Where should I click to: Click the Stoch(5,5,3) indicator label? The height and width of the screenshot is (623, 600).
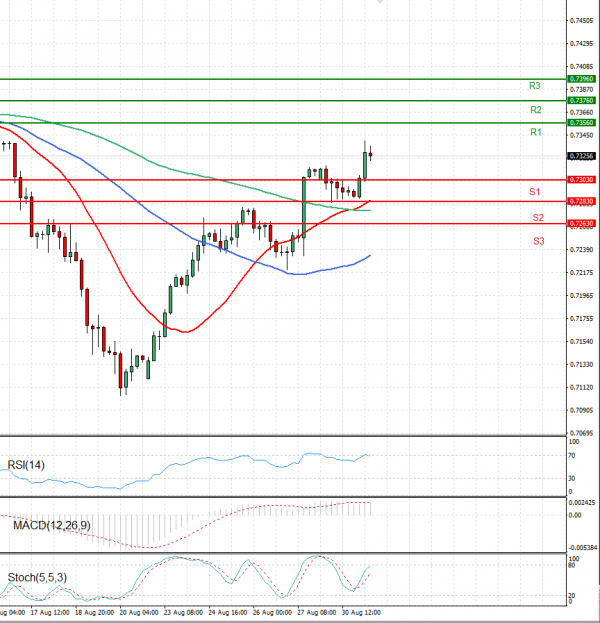pyautogui.click(x=37, y=577)
